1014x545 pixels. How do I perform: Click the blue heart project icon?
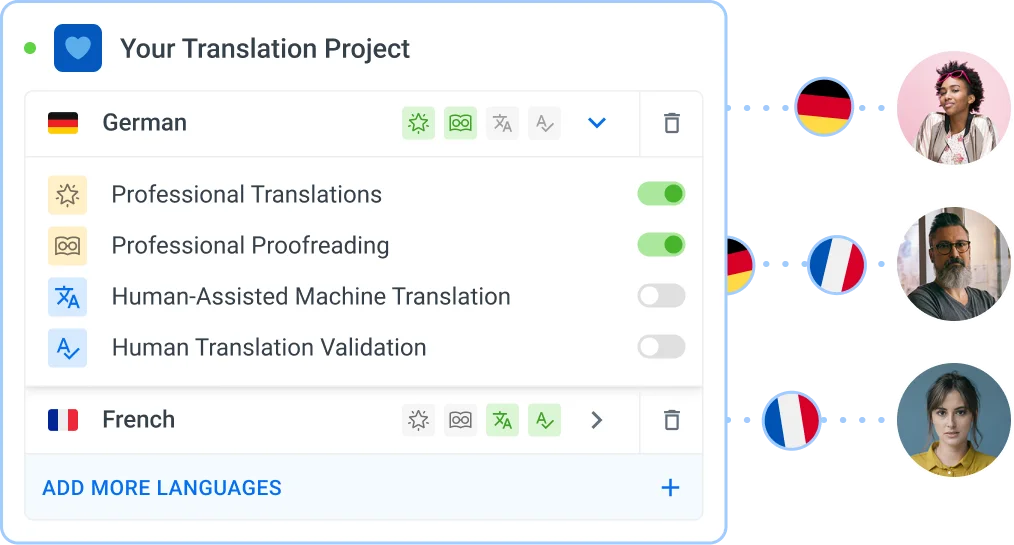[78, 48]
